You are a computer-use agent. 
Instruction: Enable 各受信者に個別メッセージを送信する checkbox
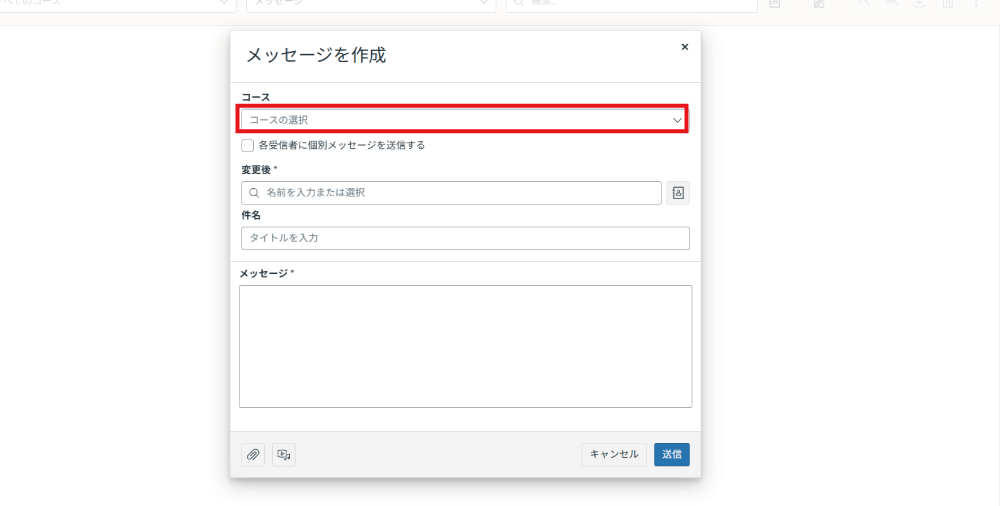[248, 145]
